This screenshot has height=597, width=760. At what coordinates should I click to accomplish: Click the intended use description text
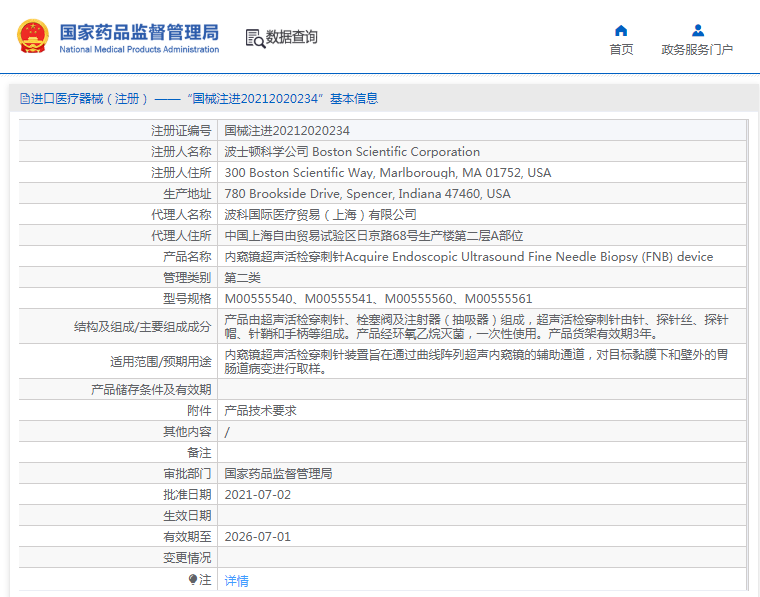coord(476,361)
